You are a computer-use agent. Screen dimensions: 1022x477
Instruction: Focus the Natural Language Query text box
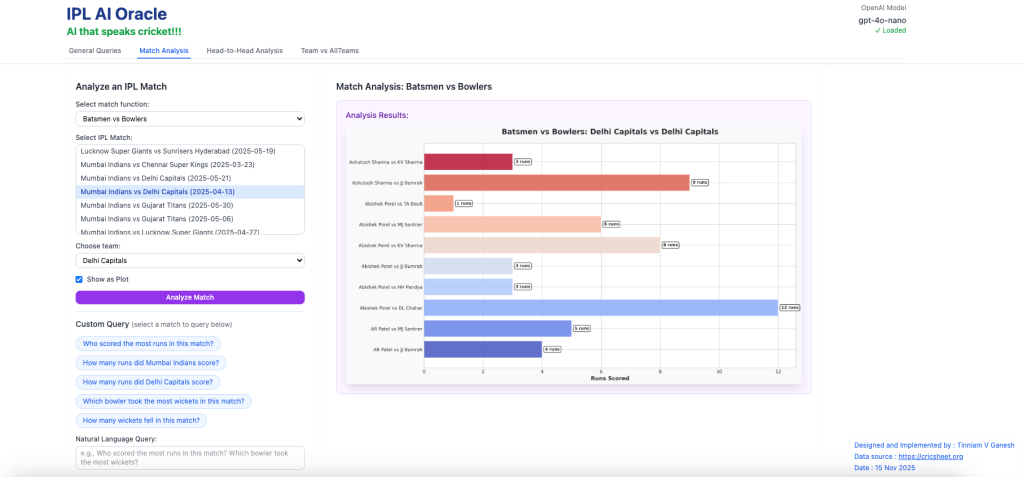coord(190,457)
